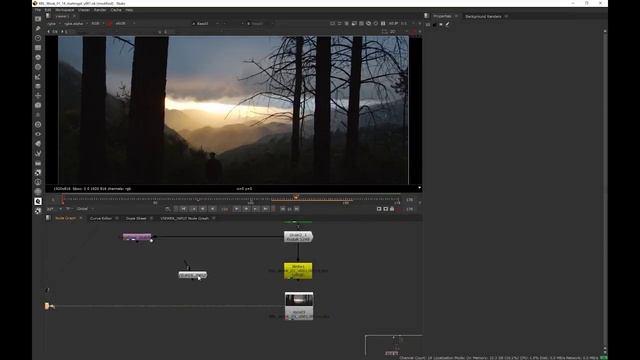
Task: Open the Edit menu
Action: point(48,10)
